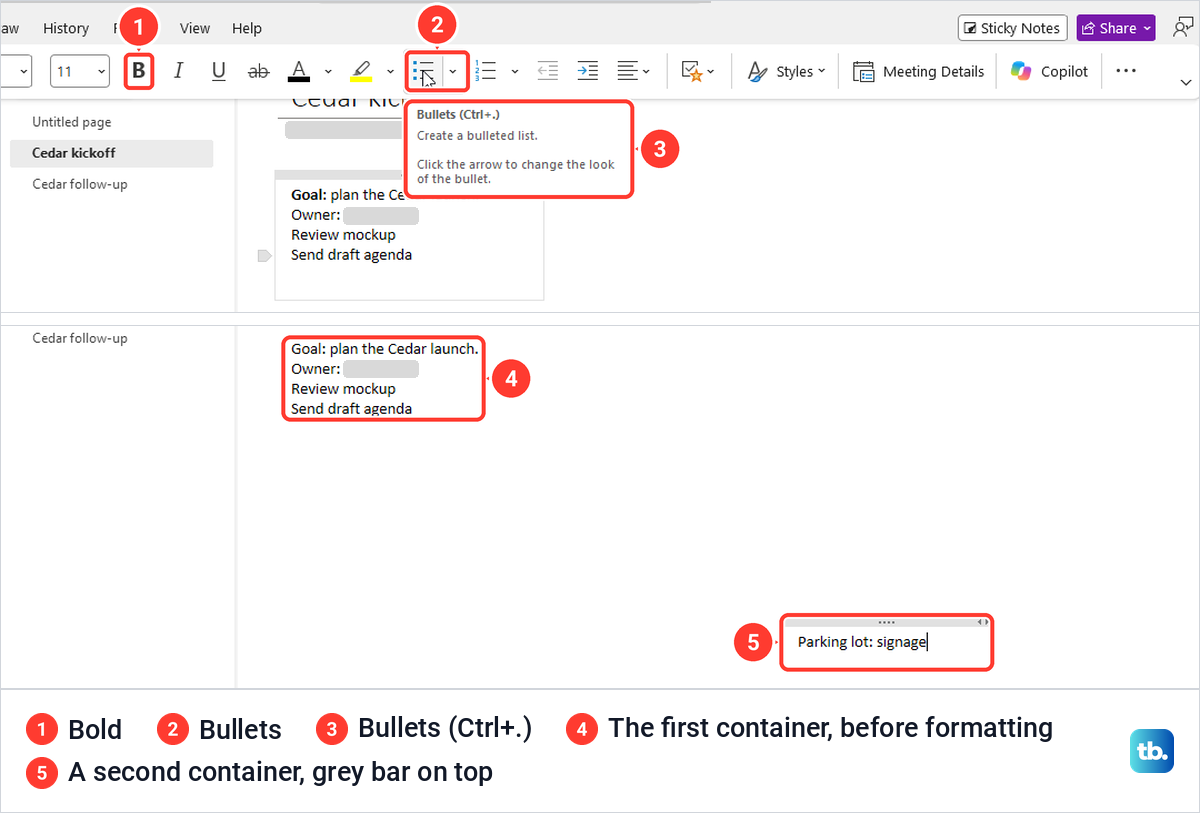This screenshot has height=813, width=1200.
Task: Increase the indent level
Action: coord(588,71)
